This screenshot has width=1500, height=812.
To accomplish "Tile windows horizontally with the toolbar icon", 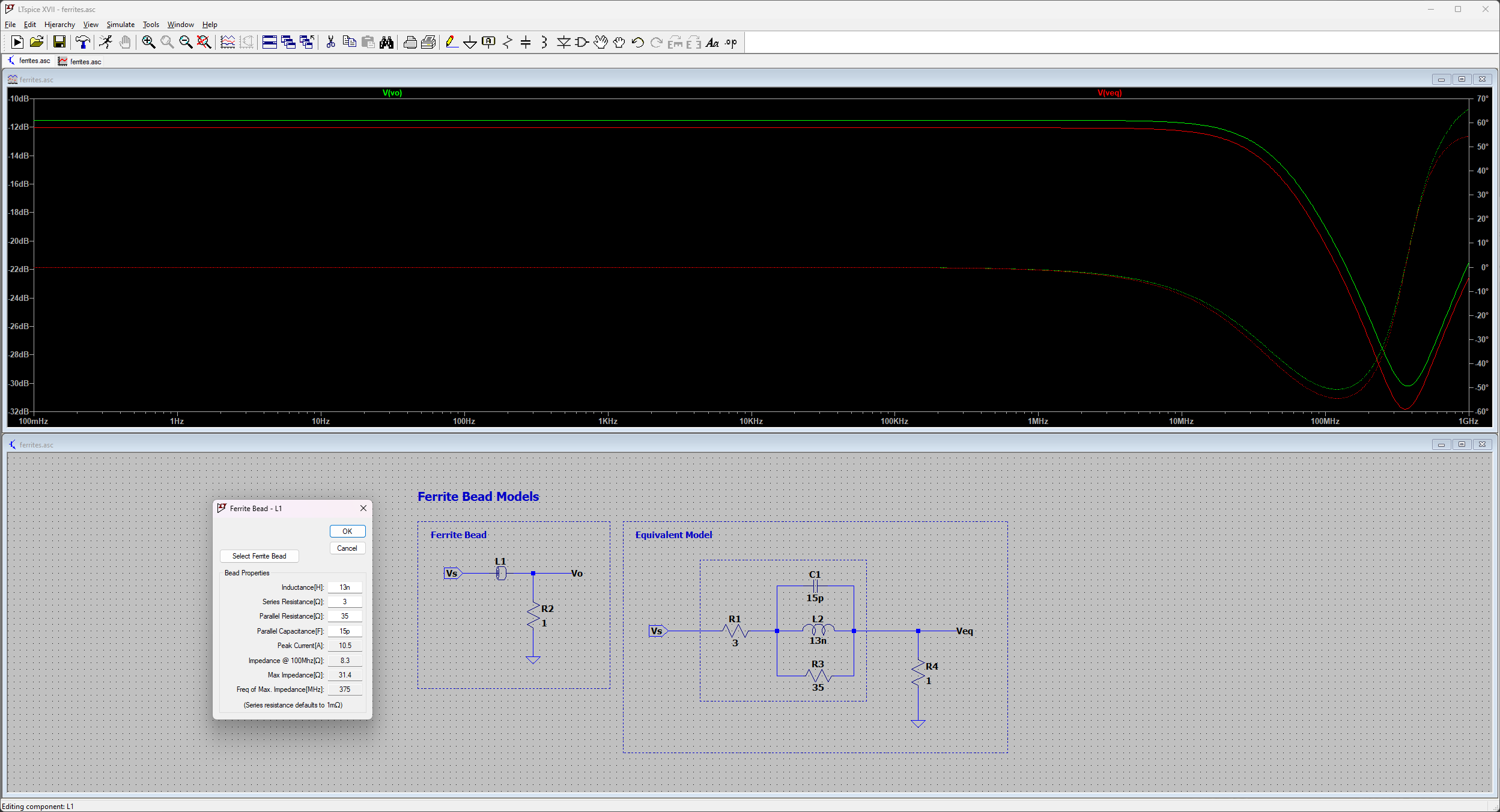I will pyautogui.click(x=270, y=42).
